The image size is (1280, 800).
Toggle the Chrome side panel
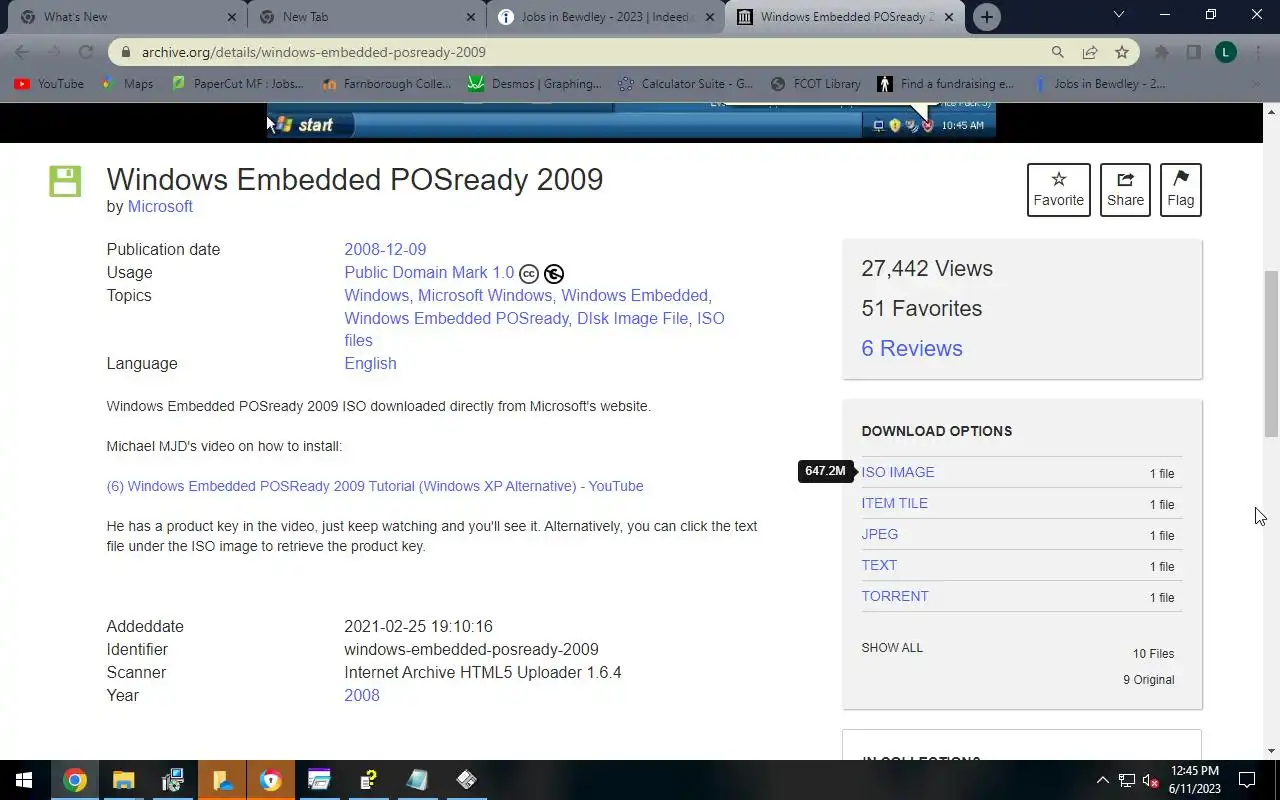pyautogui.click(x=1193, y=52)
